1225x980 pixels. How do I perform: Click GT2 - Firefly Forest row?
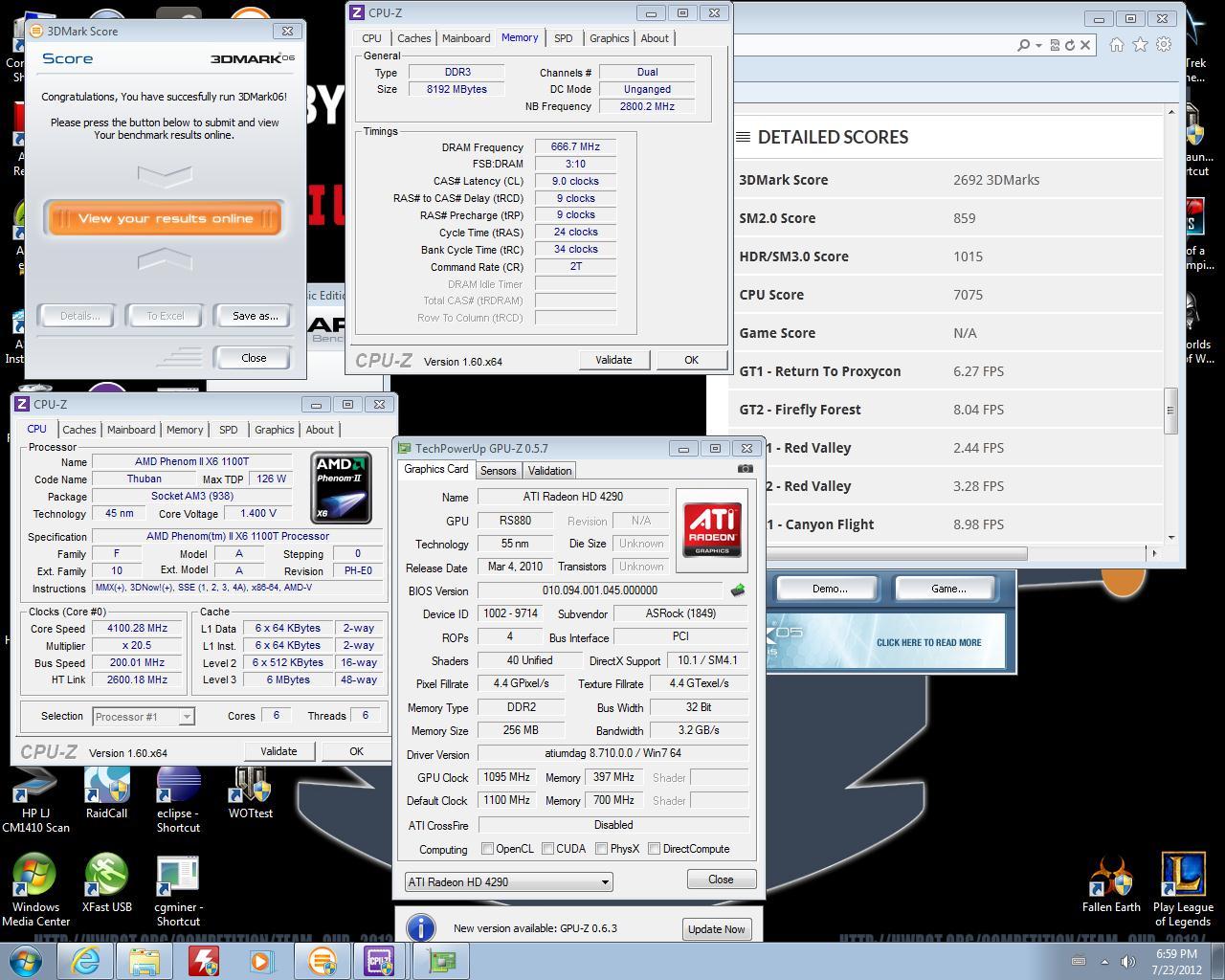(947, 410)
